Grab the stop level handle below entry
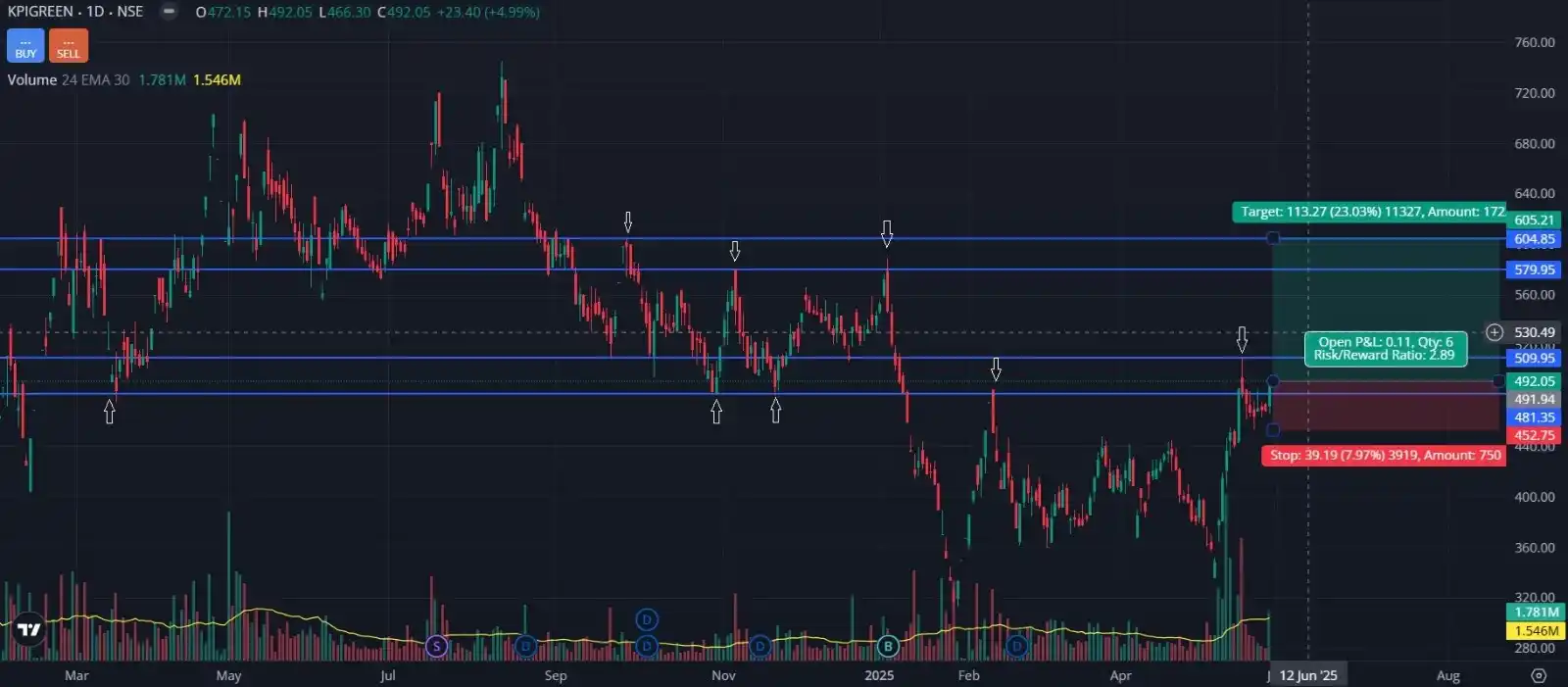 pyautogui.click(x=1273, y=430)
